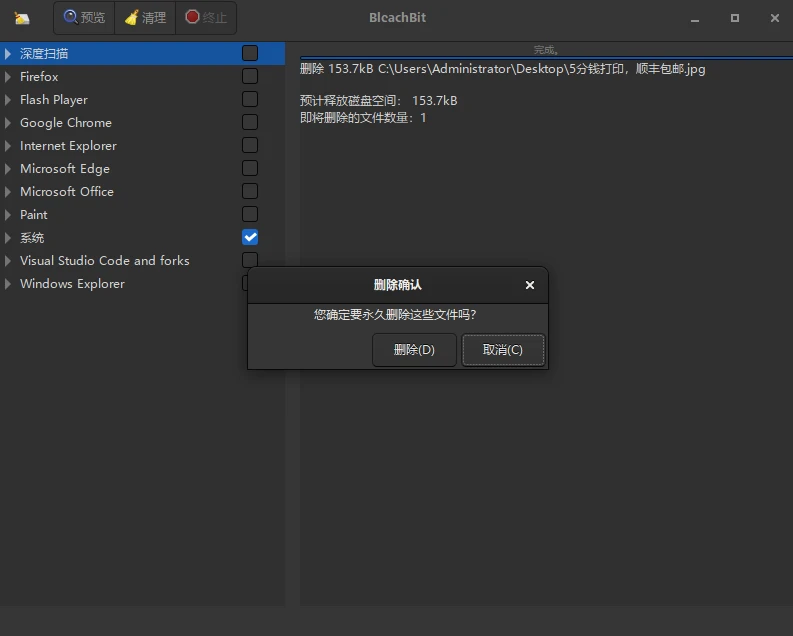Open the BleachBit application menu icon
Viewport: 793px width, 636px height.
click(22, 19)
